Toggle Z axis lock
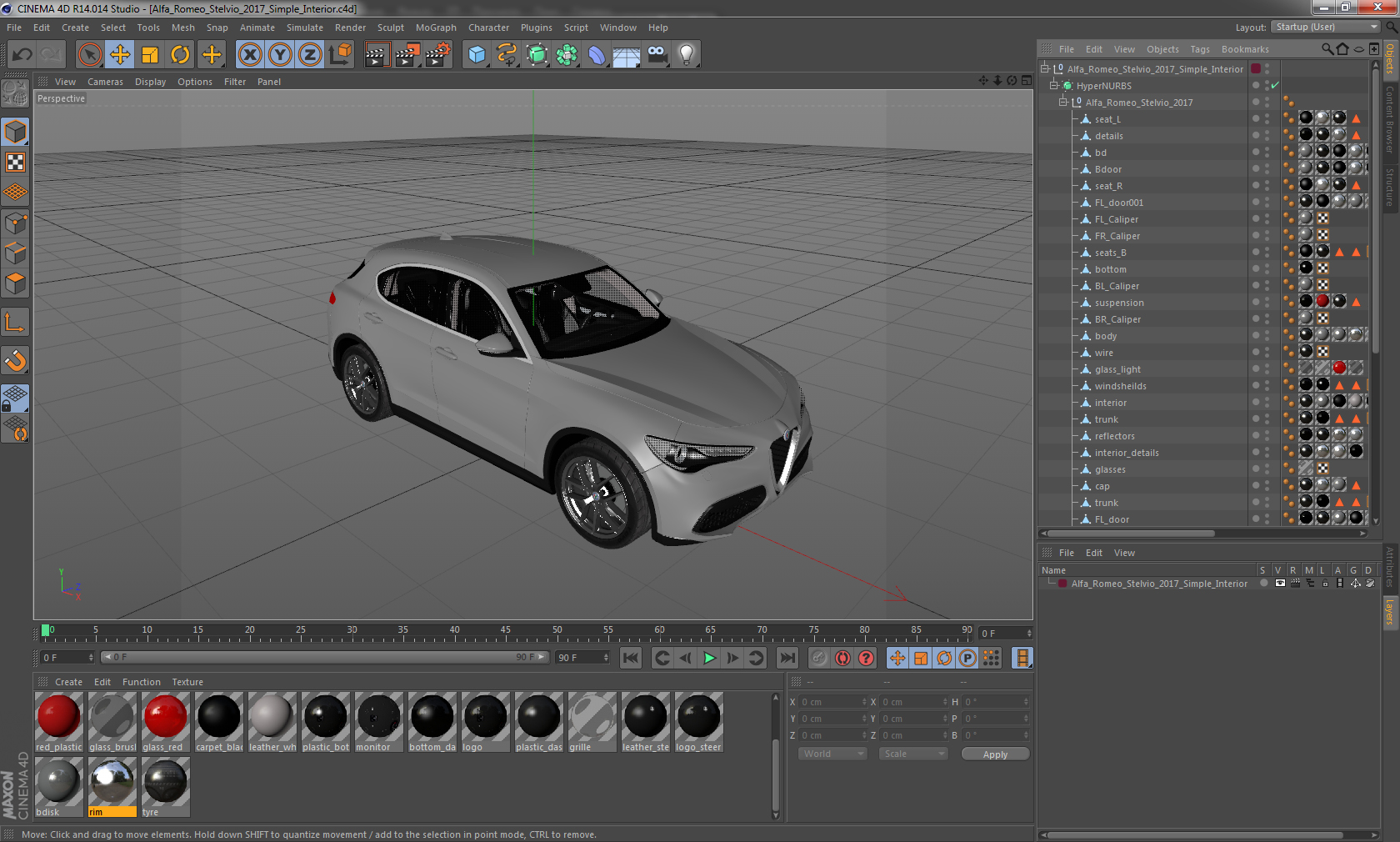This screenshot has width=1400, height=842. 310,55
